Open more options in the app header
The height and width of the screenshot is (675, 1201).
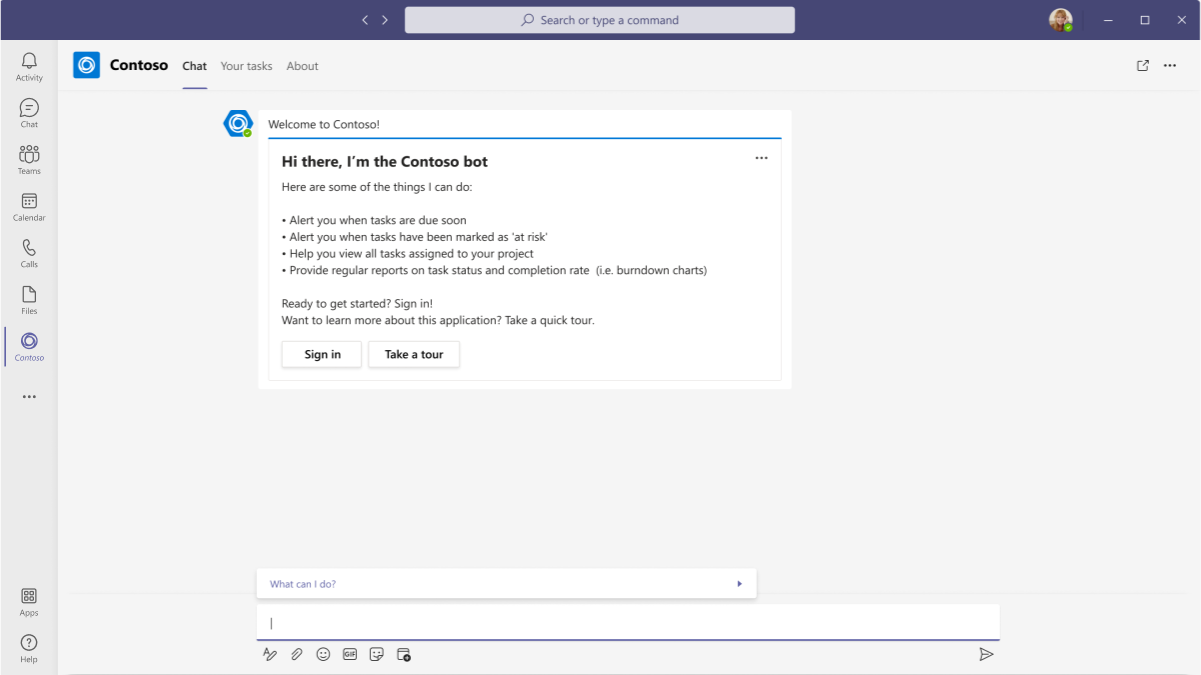(1170, 66)
